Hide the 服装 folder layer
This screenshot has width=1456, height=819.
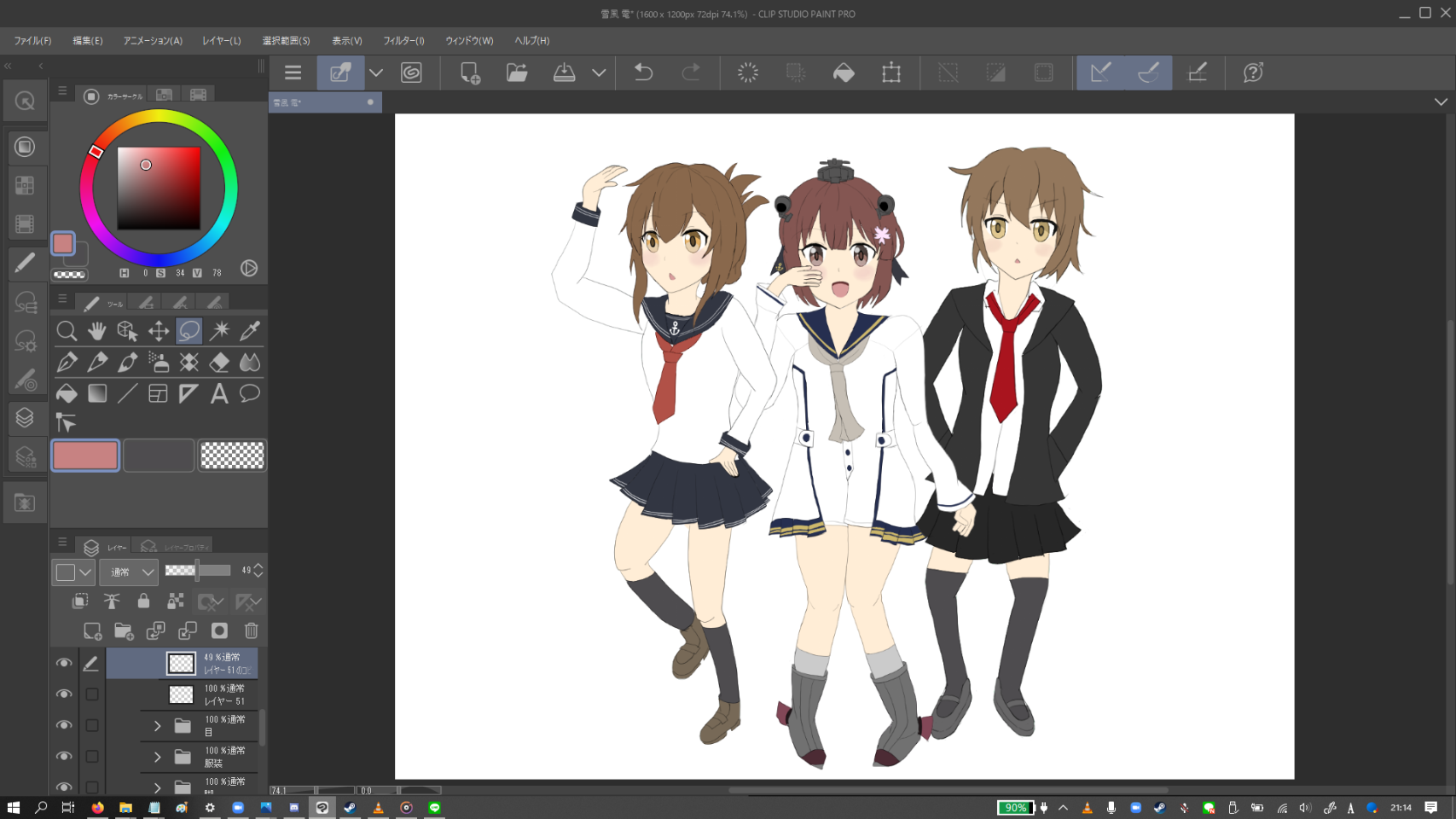coord(64,757)
